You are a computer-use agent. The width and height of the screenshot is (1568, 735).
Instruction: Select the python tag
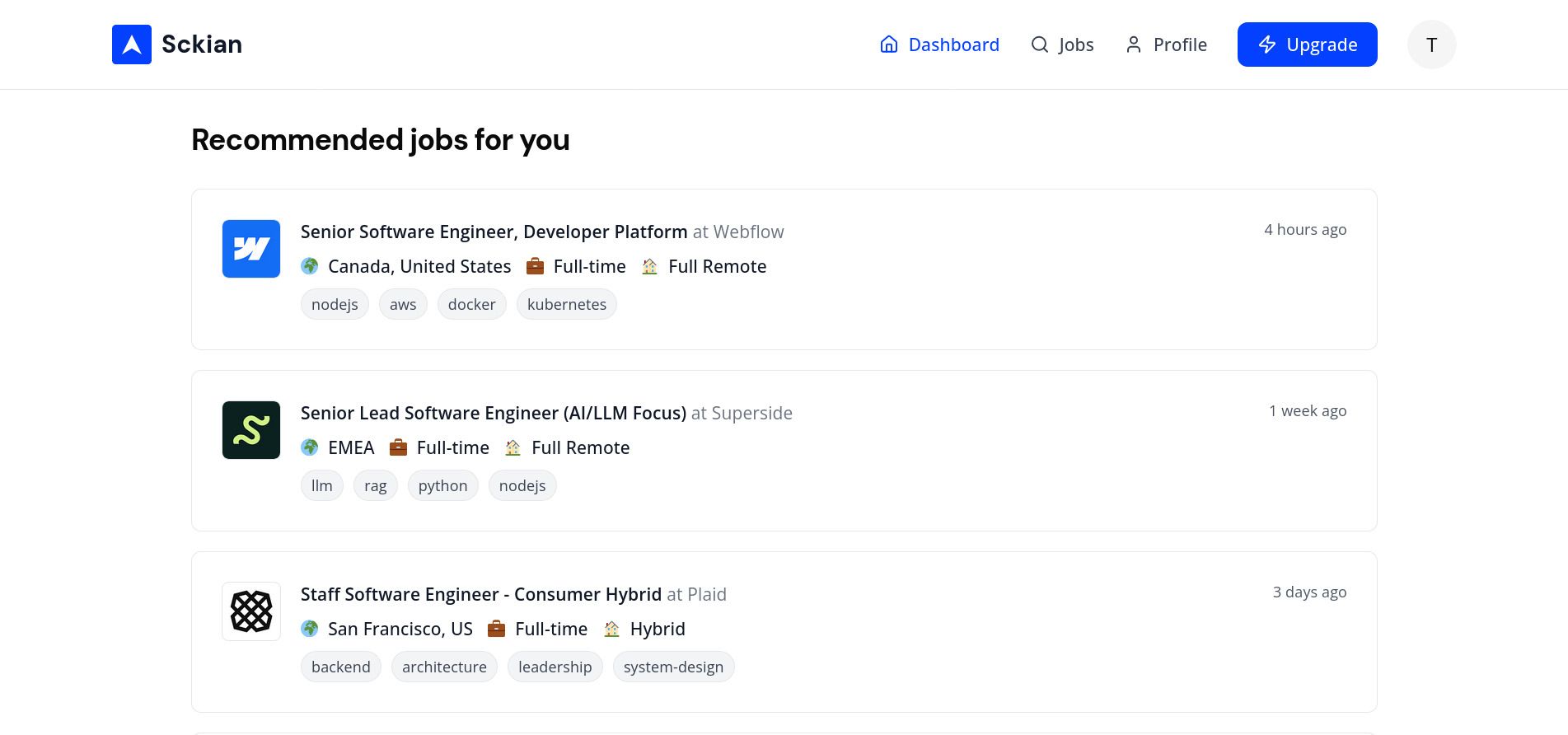tap(443, 485)
